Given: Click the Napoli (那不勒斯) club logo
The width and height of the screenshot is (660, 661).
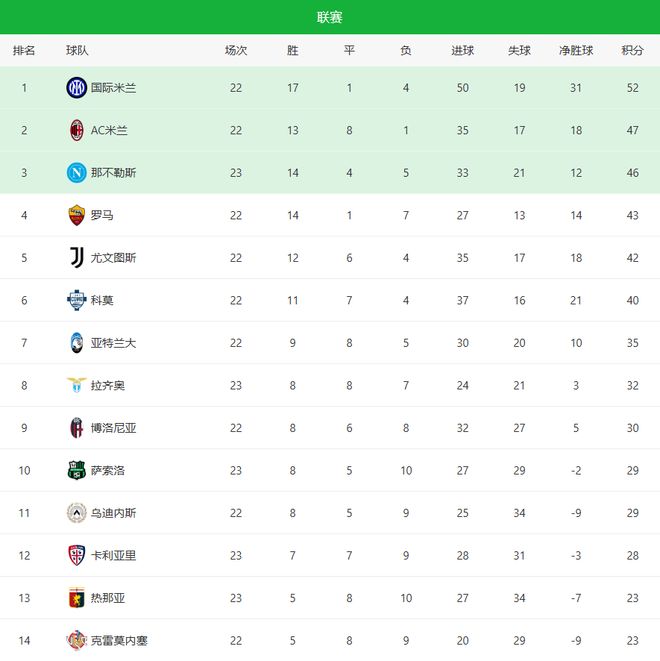Looking at the screenshot, I should (x=77, y=173).
